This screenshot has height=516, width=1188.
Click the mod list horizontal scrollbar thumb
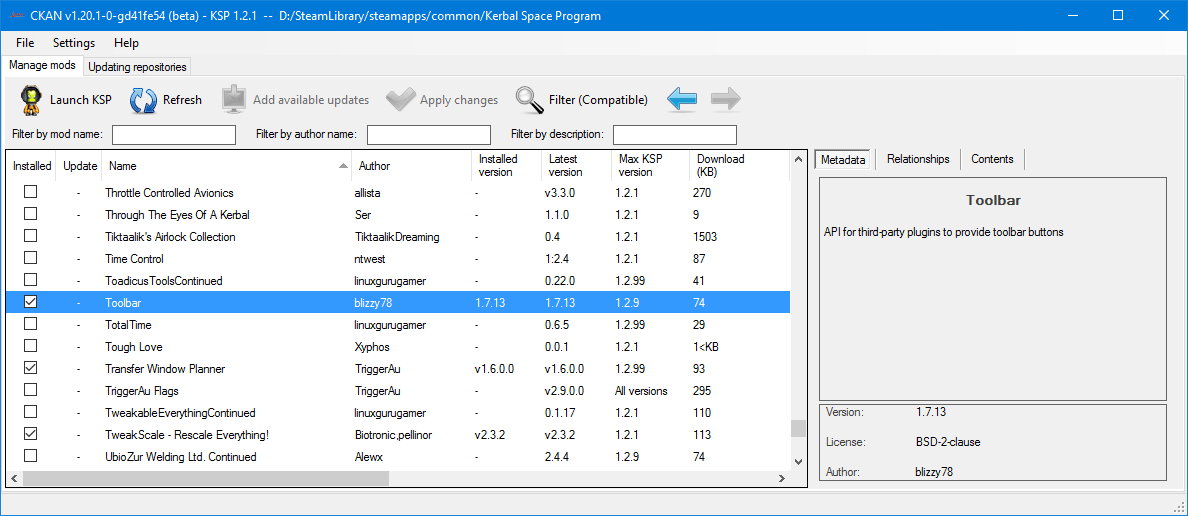(x=205, y=478)
